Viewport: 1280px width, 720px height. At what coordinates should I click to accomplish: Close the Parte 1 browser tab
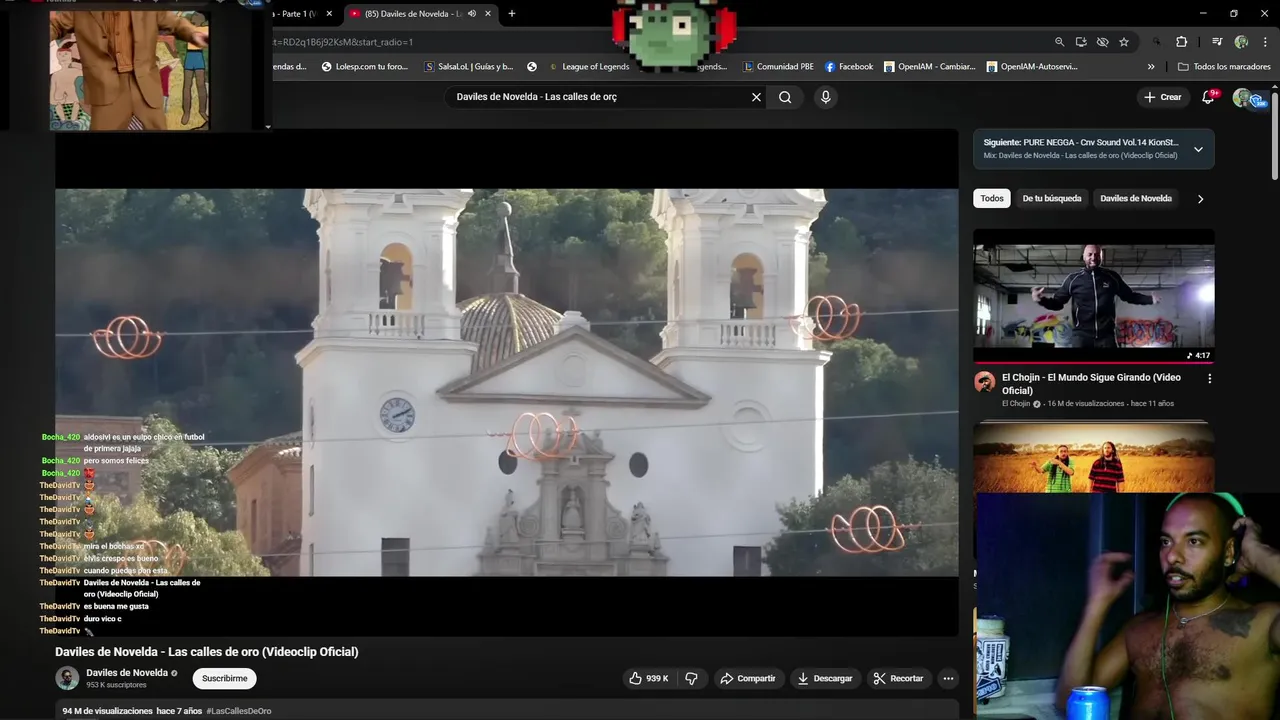(328, 13)
